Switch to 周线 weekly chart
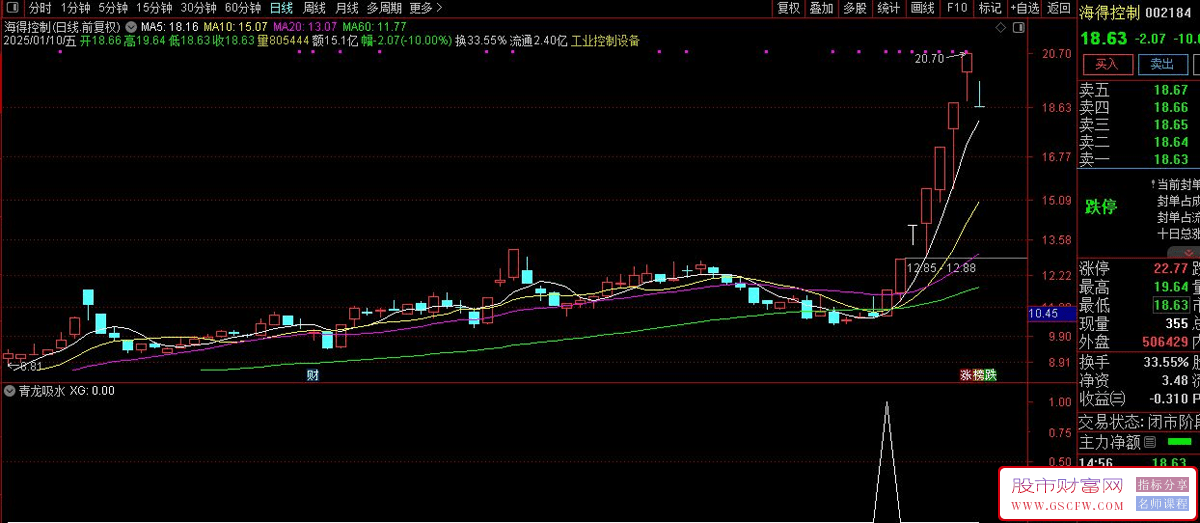Screen dimensions: 1200x523 tap(314, 8)
